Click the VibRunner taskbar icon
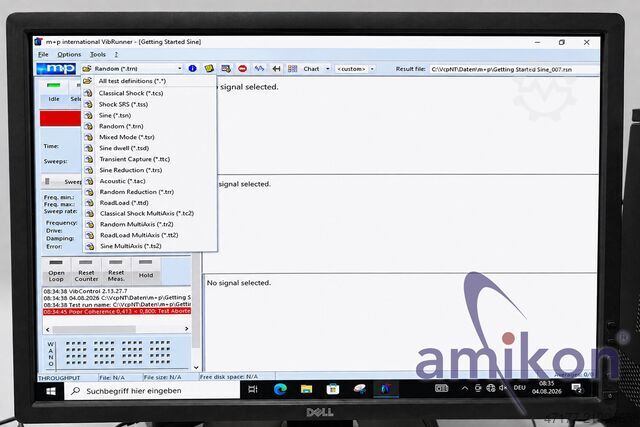The width and height of the screenshot is (640, 427). (385, 389)
